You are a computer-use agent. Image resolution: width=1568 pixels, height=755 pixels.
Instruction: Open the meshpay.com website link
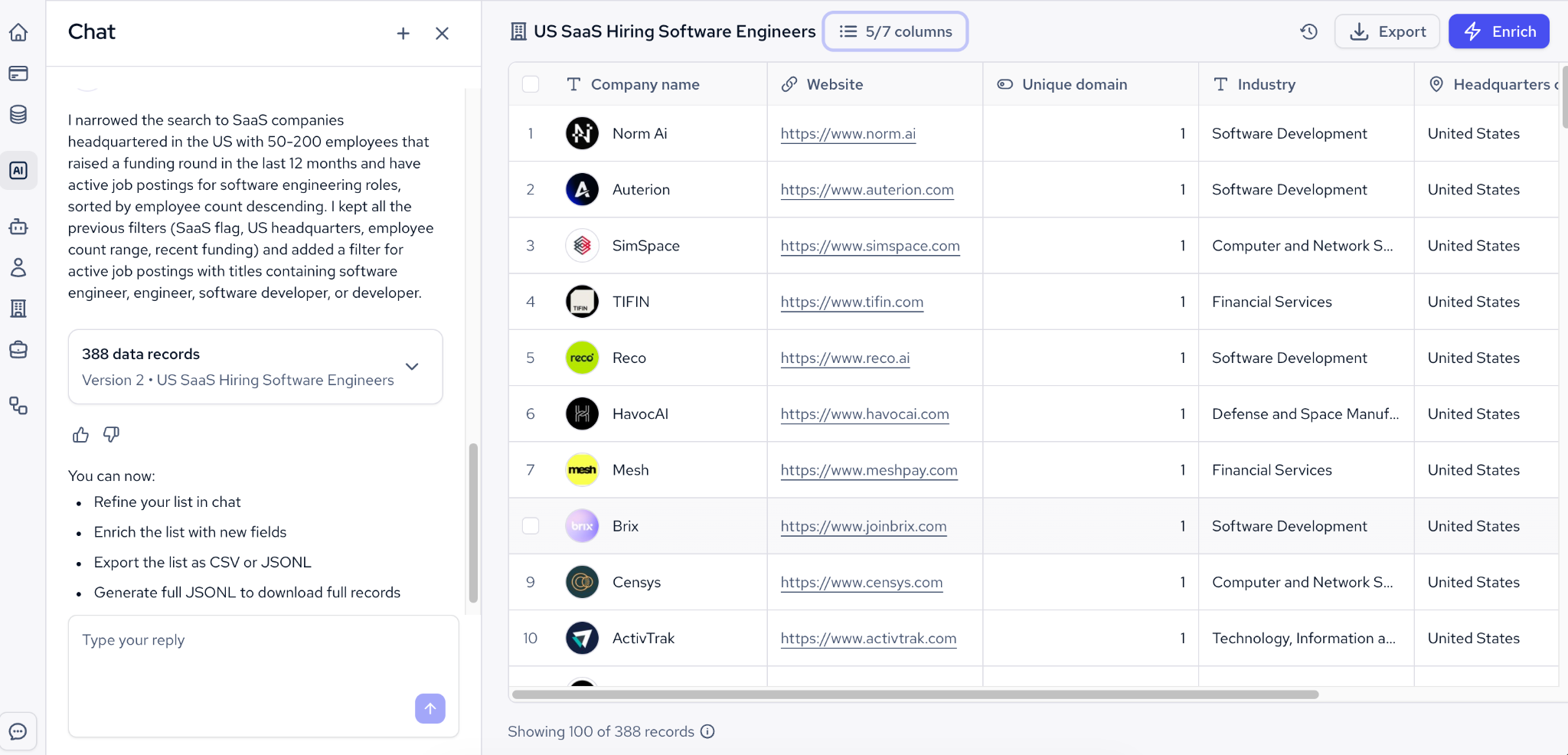(869, 470)
